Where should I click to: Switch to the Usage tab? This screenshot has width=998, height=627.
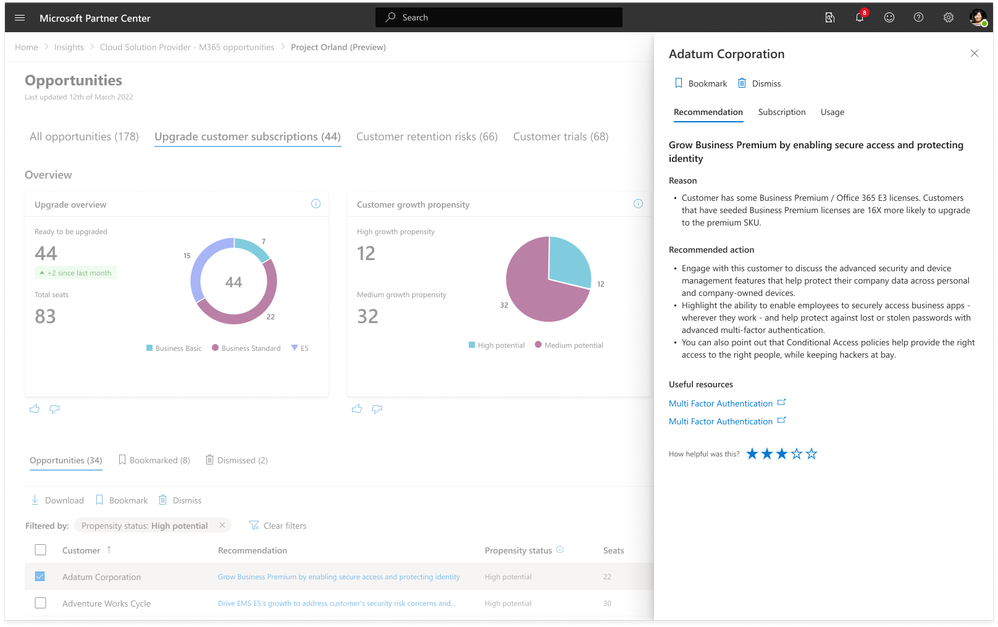832,112
